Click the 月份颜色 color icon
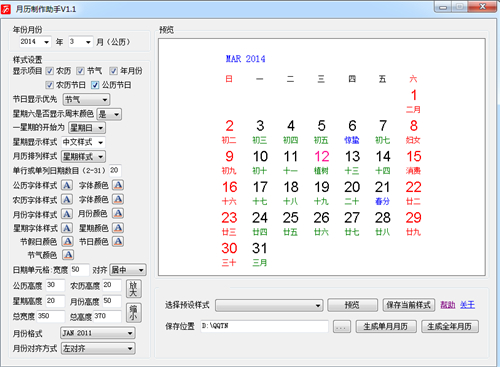This screenshot has width=500, height=367. tap(118, 214)
